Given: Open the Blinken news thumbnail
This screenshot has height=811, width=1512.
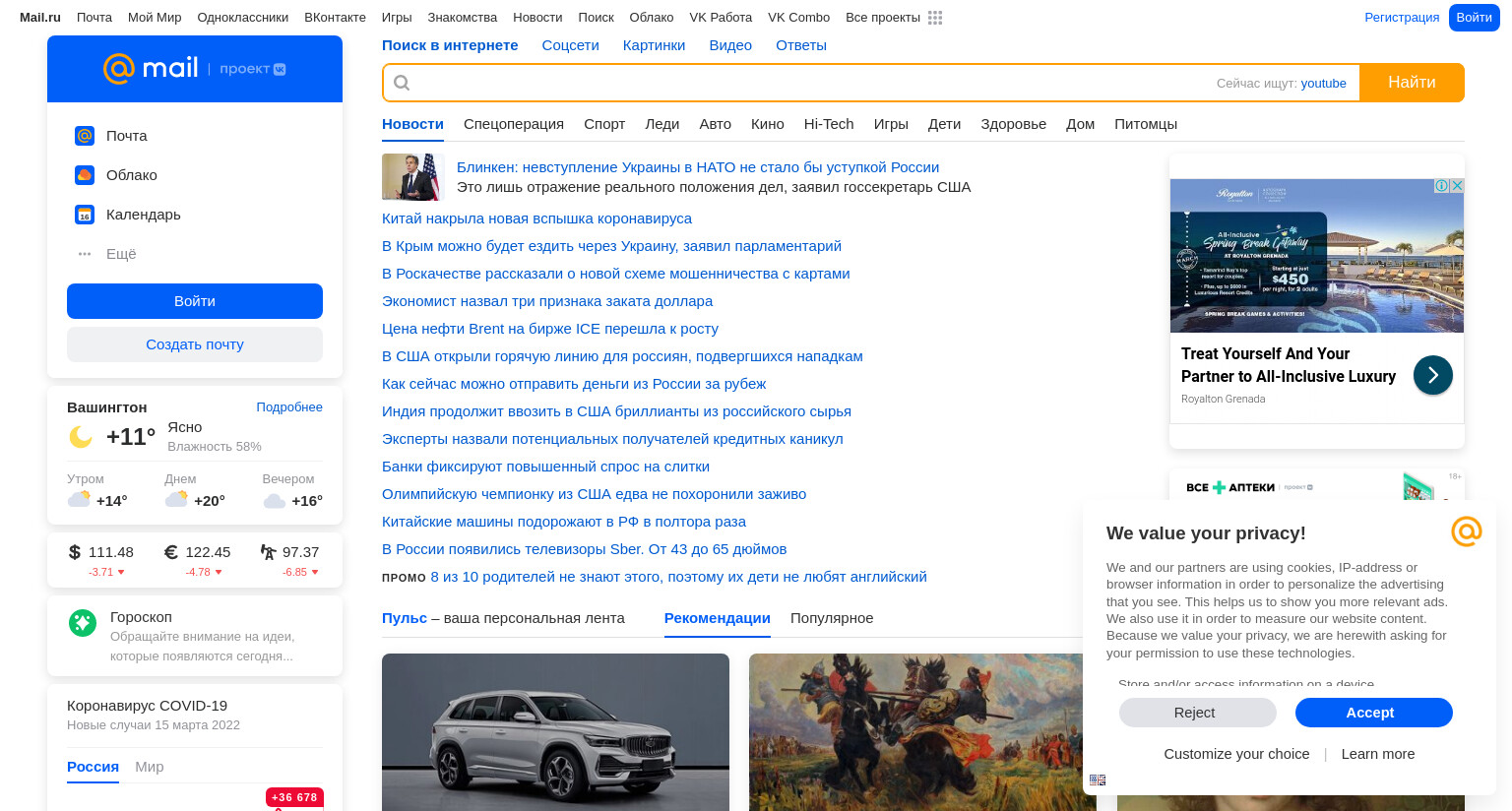Looking at the screenshot, I should (413, 177).
